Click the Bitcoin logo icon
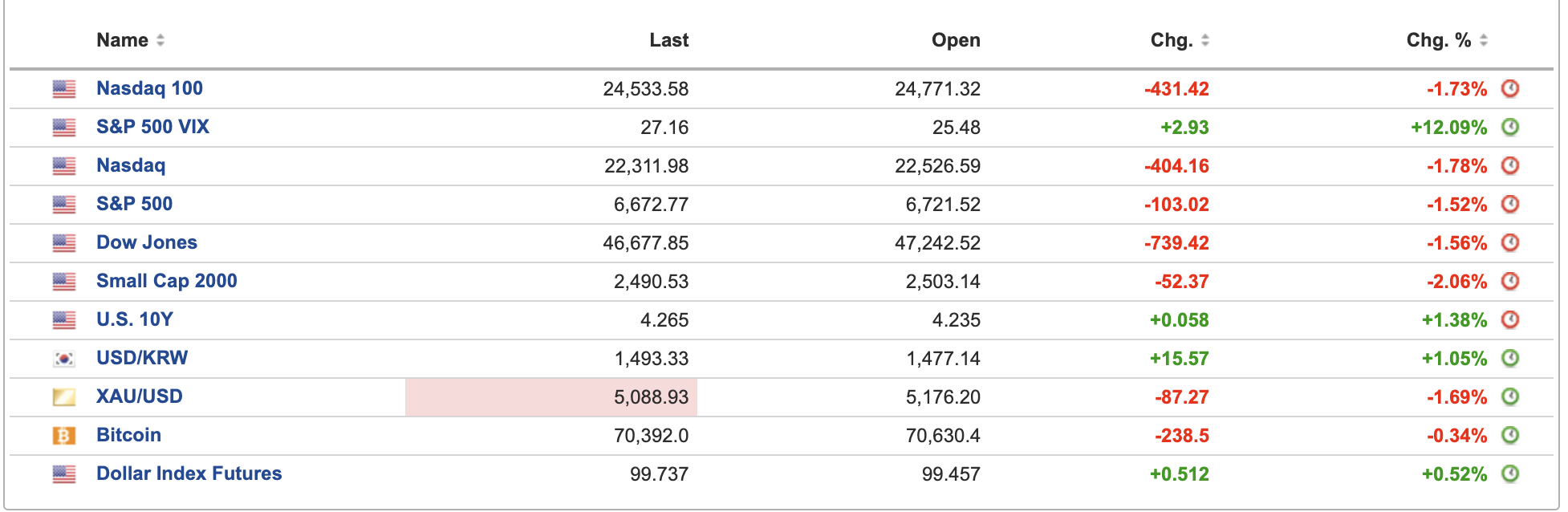The width and height of the screenshot is (1568, 512). (x=64, y=436)
